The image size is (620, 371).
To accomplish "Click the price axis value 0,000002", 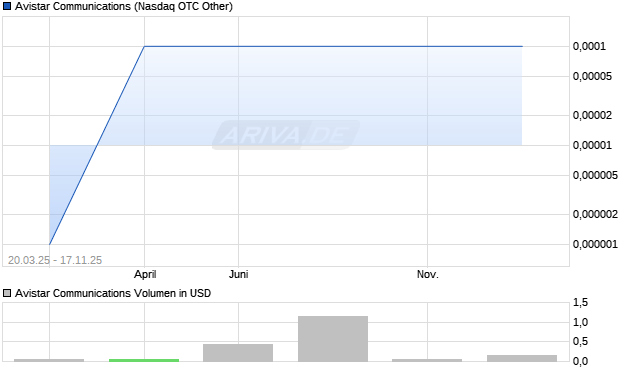I will (x=595, y=214).
